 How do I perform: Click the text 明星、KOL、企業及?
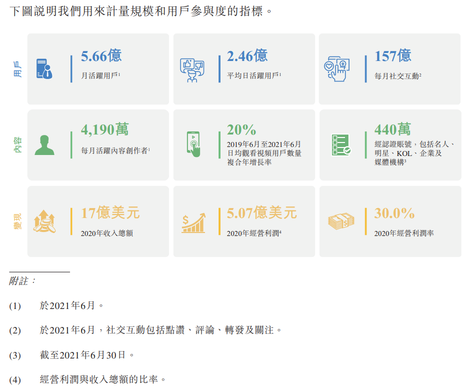click(x=408, y=153)
